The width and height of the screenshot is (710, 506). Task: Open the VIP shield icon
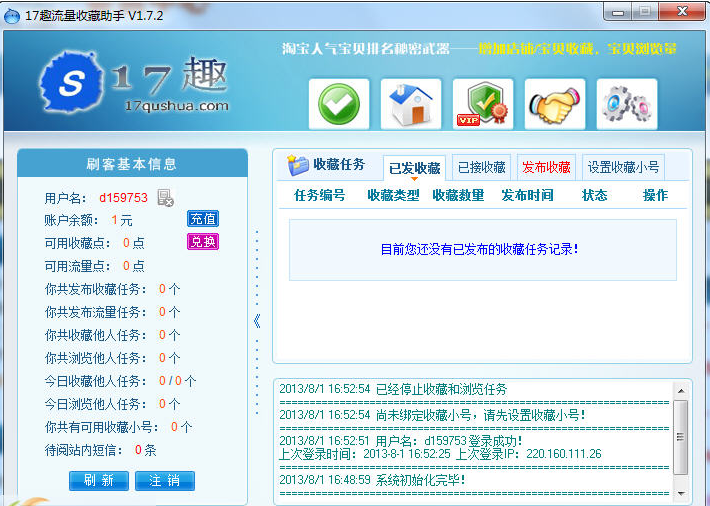pos(483,104)
